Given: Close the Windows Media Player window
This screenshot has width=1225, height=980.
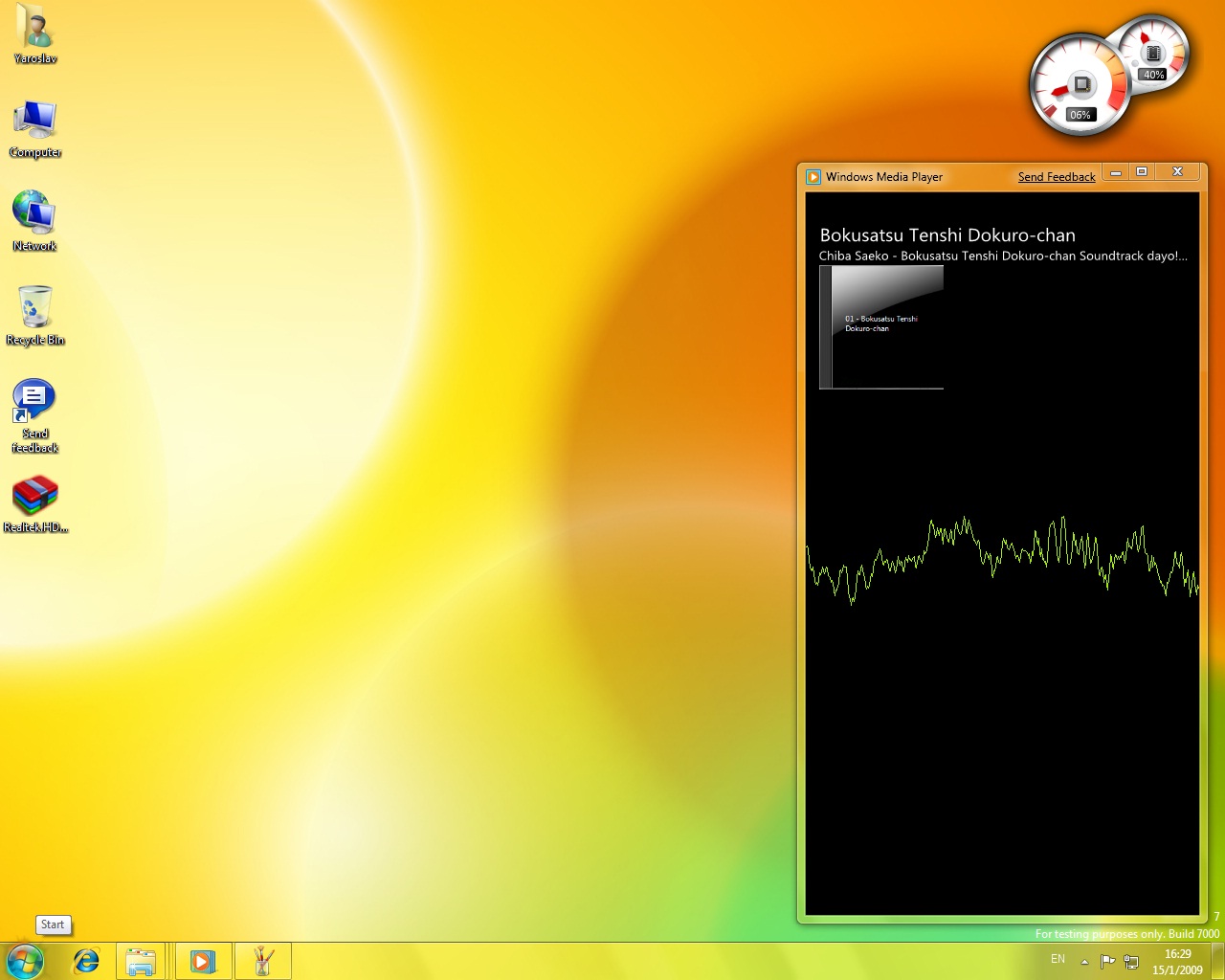Looking at the screenshot, I should coord(1178,172).
